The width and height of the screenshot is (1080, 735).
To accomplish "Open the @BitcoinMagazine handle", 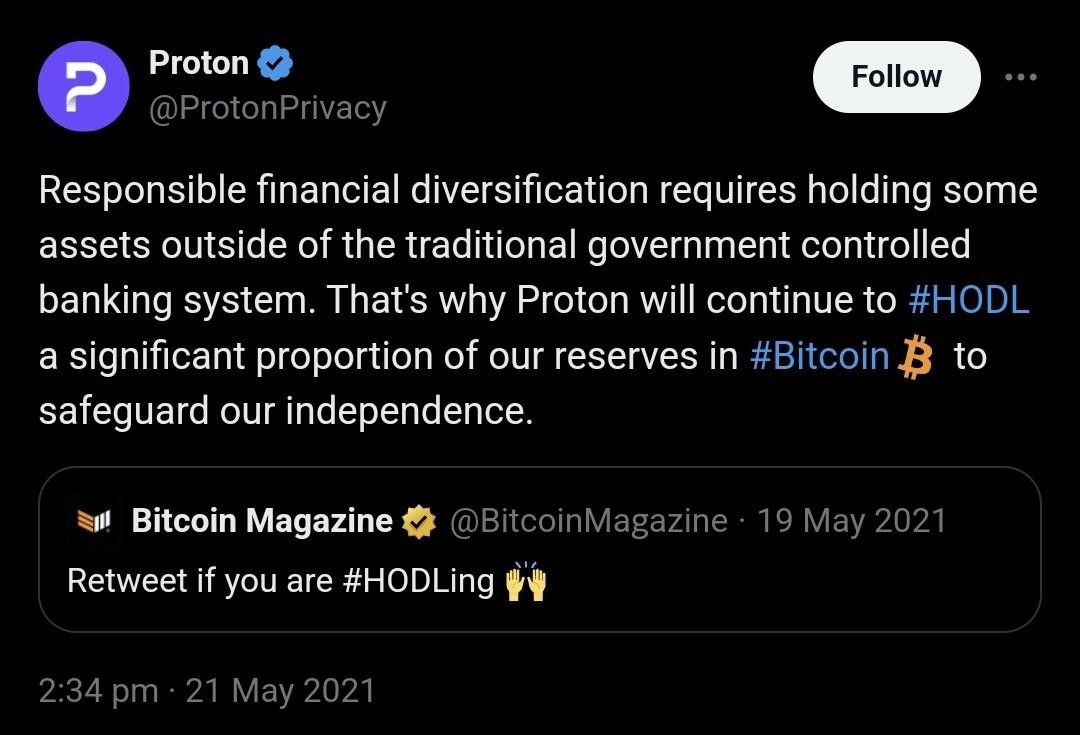I will click(x=589, y=521).
